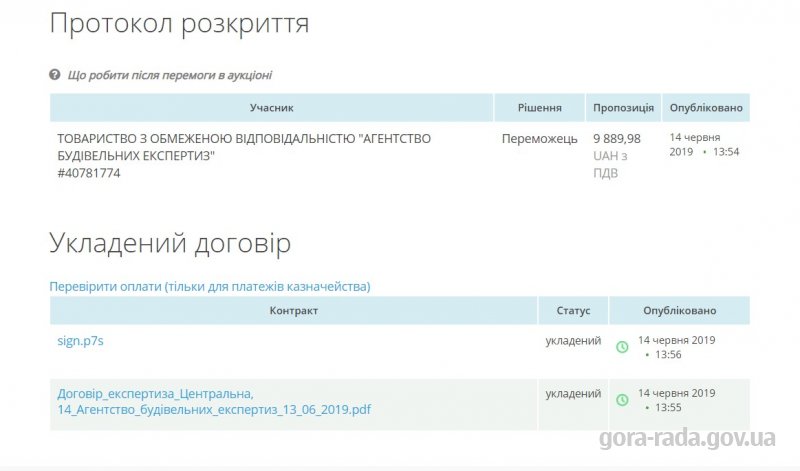Click the 'Протокол розкриття' heading
The height and width of the screenshot is (471, 800).
point(179,23)
